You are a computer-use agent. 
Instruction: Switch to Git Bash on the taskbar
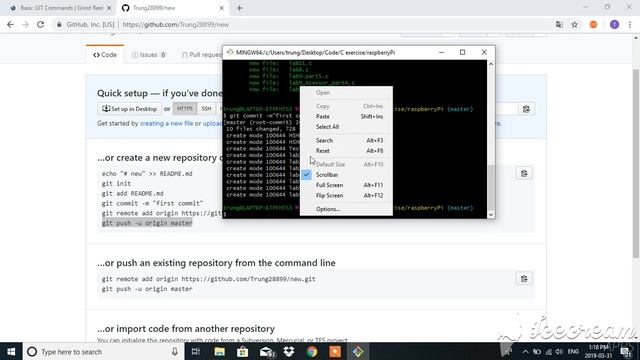[x=358, y=351]
